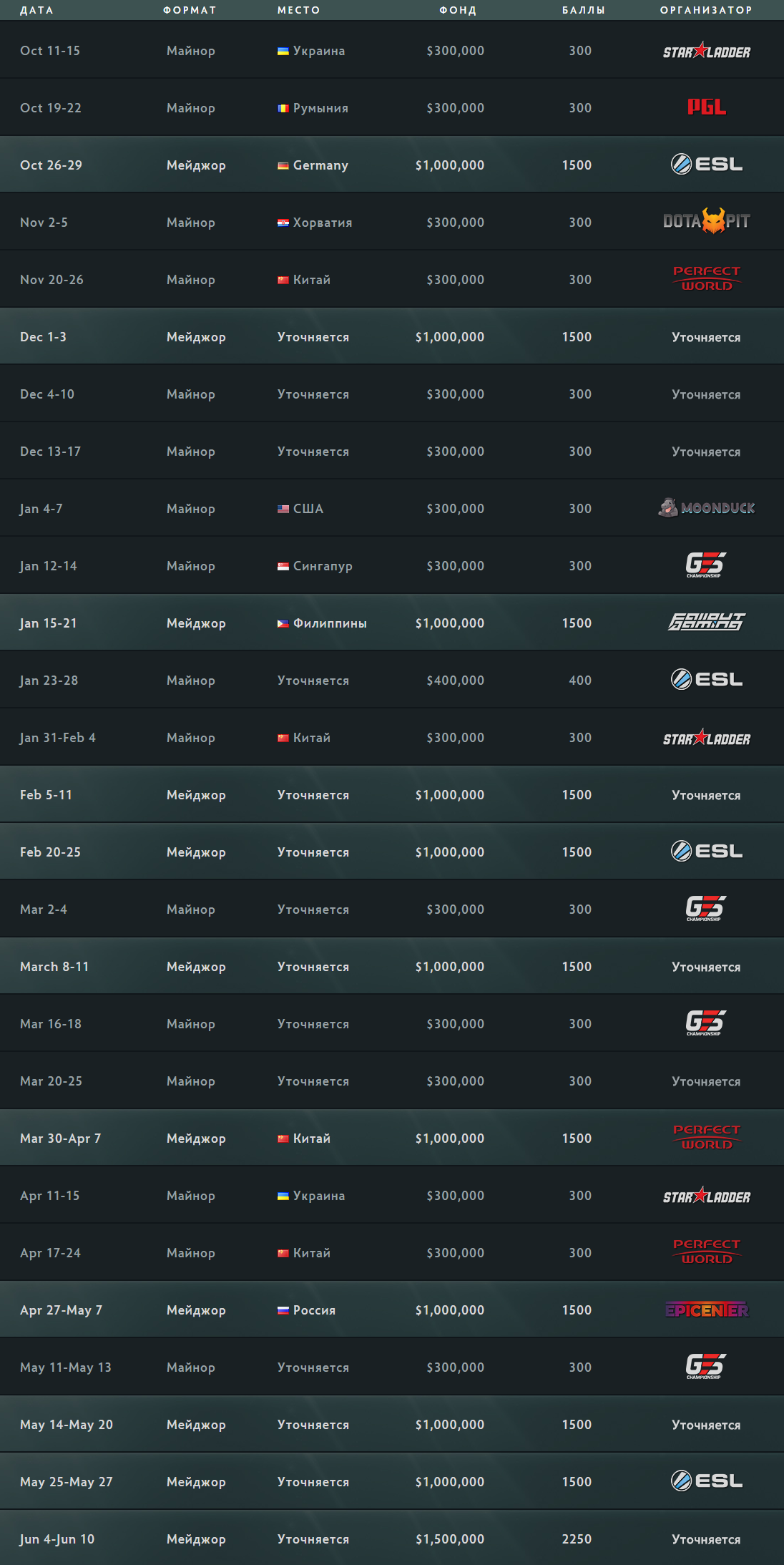
Task: Select the Jan 15-21 Philippines major row
Action: click(x=392, y=623)
